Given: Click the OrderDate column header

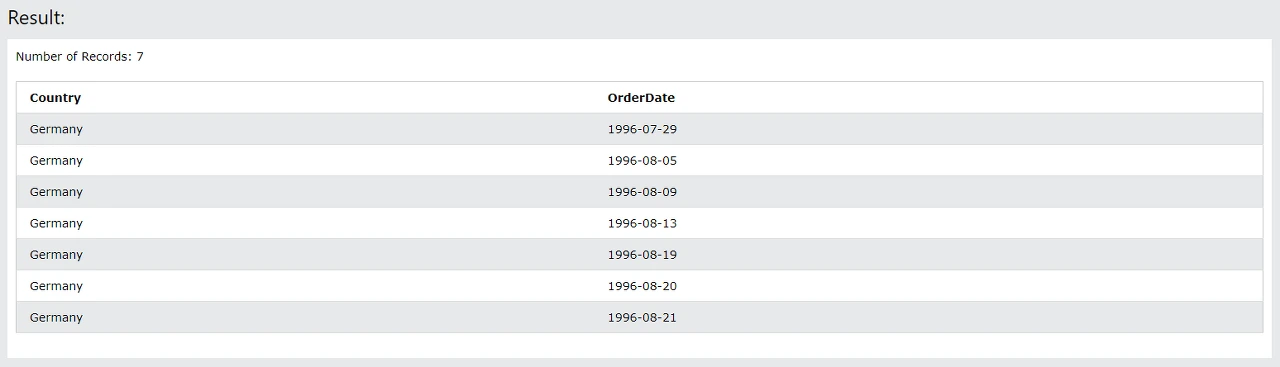Looking at the screenshot, I should coord(641,98).
